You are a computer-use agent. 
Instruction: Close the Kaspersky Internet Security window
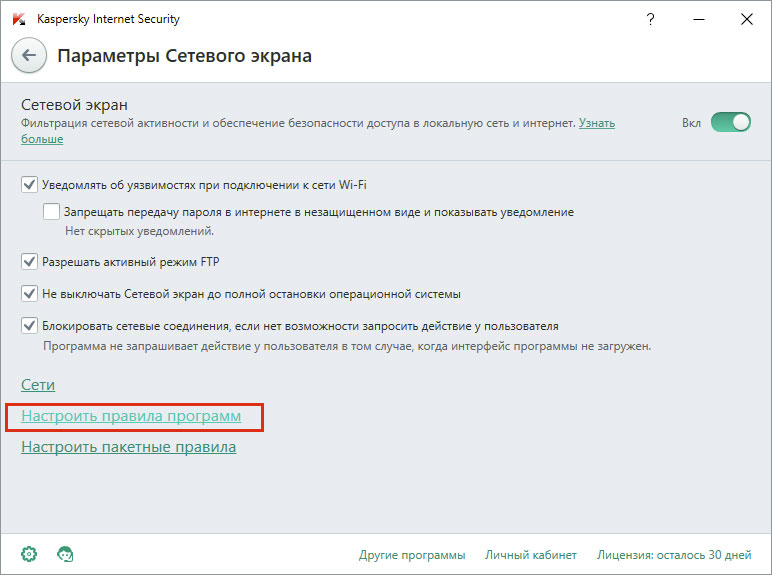coord(746,19)
